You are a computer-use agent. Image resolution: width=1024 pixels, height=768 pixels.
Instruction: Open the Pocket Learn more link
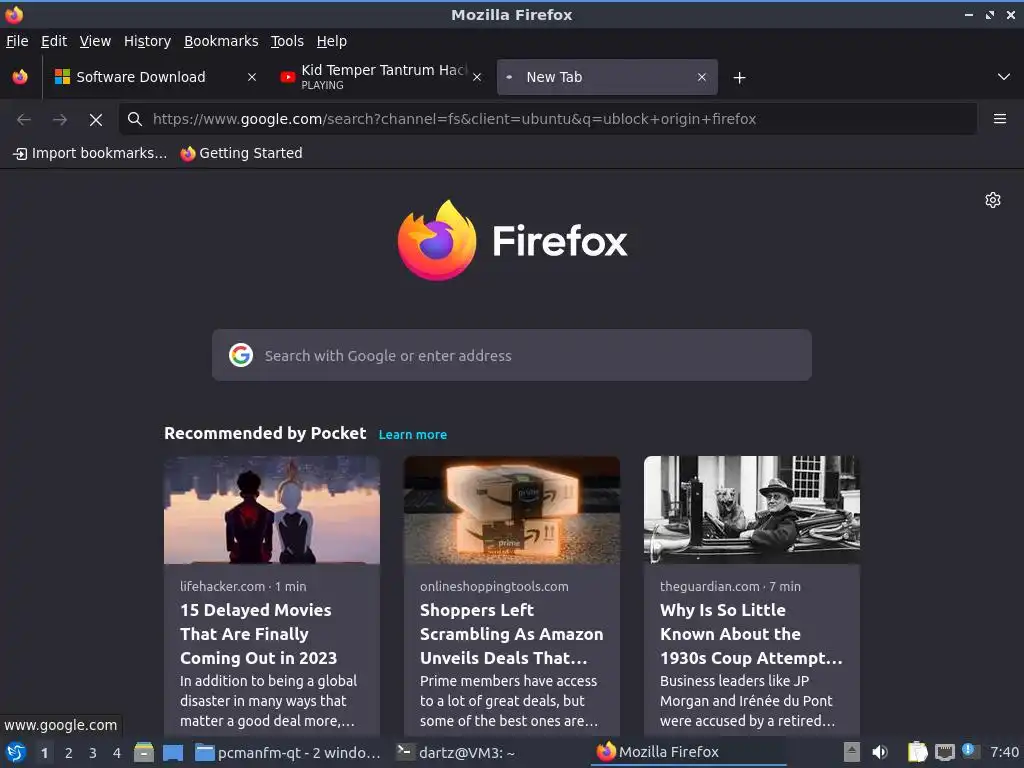pyautogui.click(x=413, y=434)
